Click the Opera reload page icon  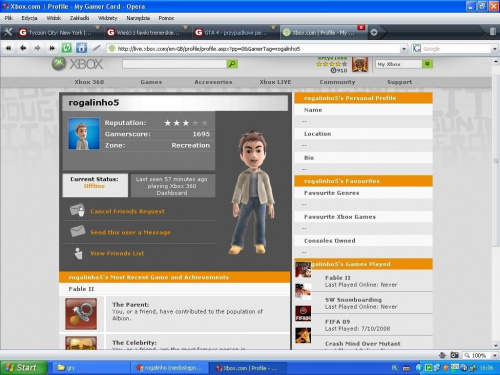67,48
